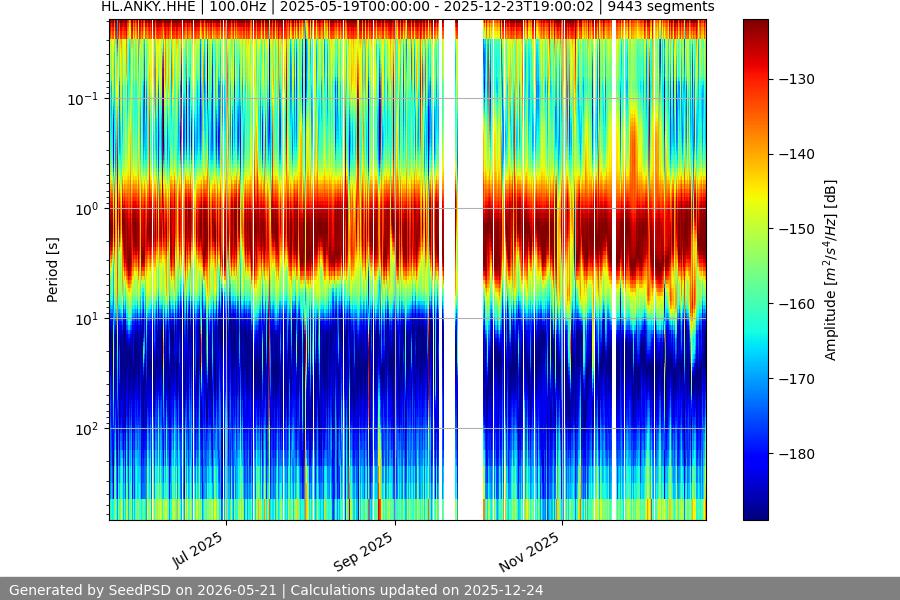Click the 'Nov 2025' x-axis tick label
This screenshot has height=600, width=900.
click(529, 551)
